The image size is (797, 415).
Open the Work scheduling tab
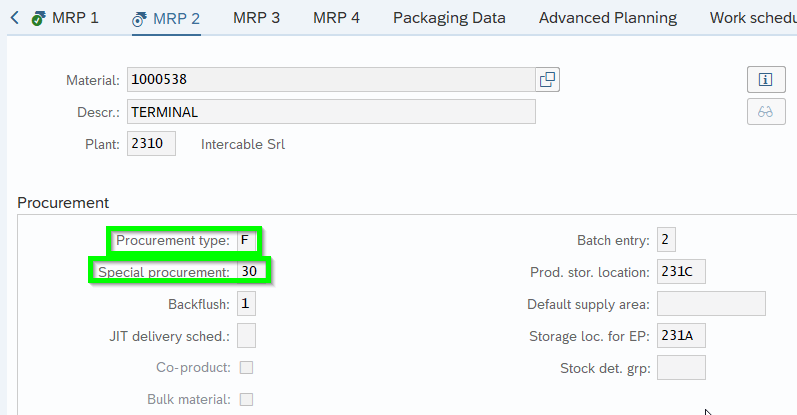tap(752, 18)
